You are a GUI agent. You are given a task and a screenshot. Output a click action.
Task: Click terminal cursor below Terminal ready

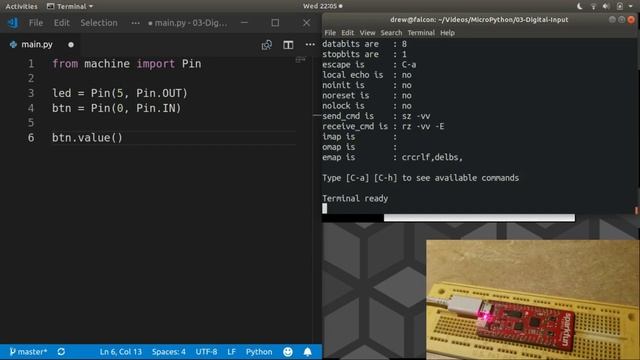coord(324,209)
